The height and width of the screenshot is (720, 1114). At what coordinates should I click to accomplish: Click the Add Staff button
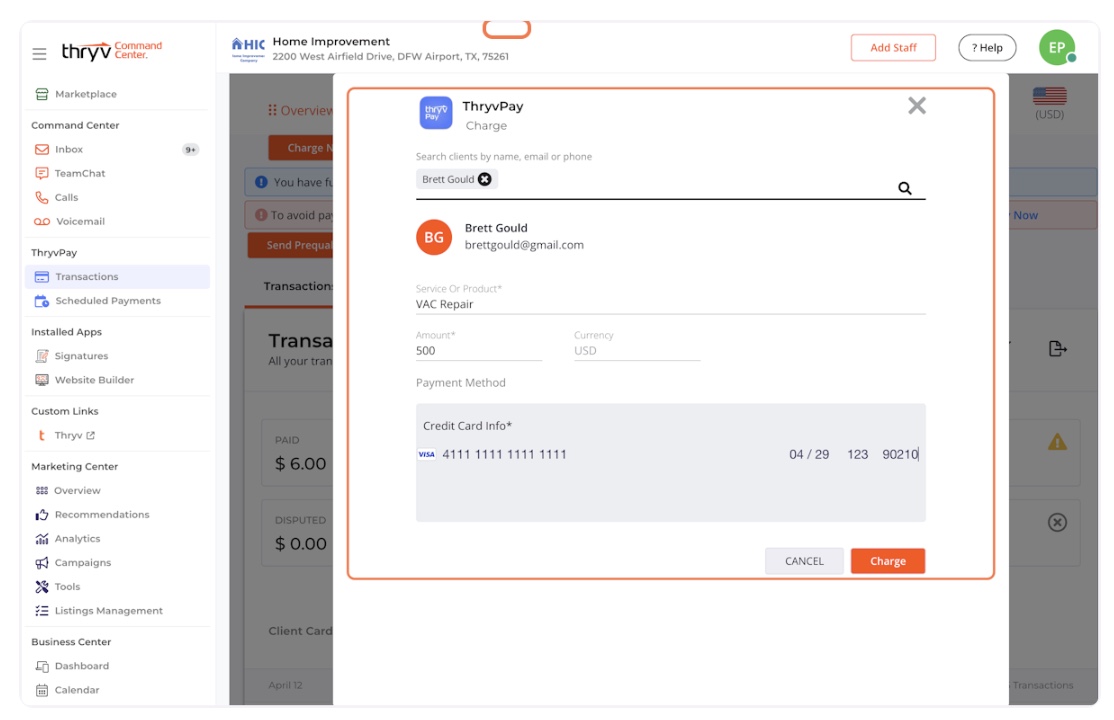click(x=893, y=48)
